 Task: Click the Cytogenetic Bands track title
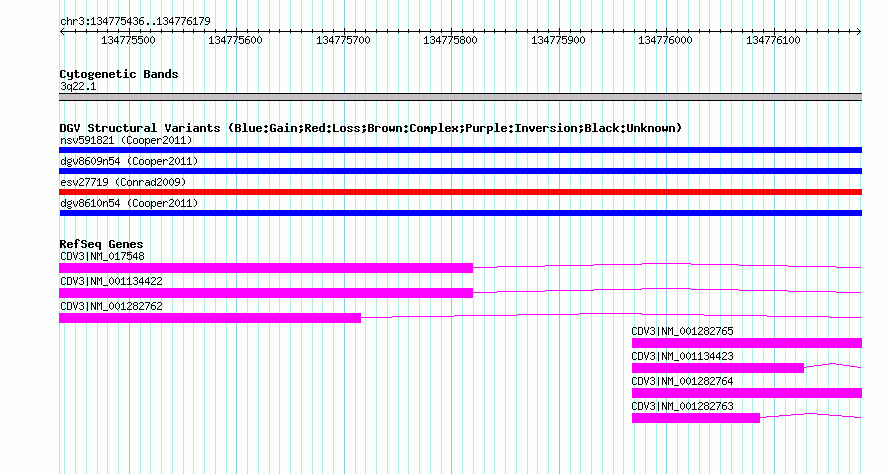coord(119,74)
